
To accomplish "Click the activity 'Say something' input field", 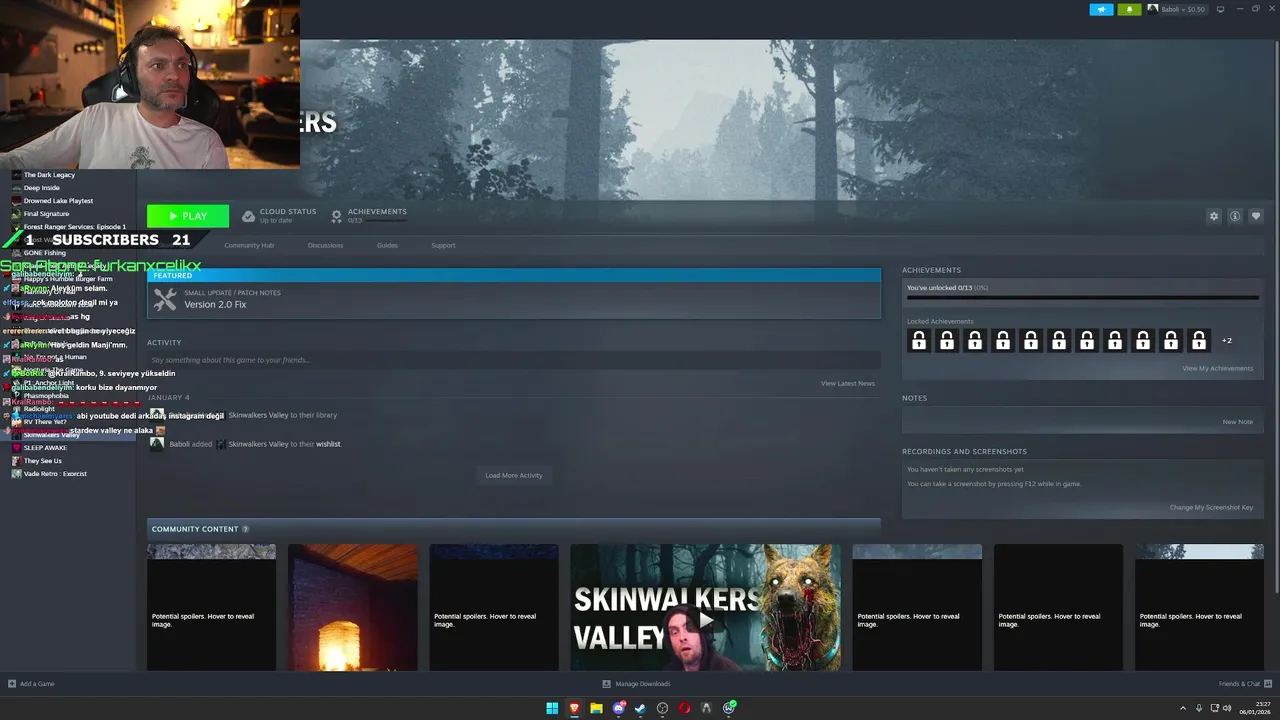I will [514, 360].
